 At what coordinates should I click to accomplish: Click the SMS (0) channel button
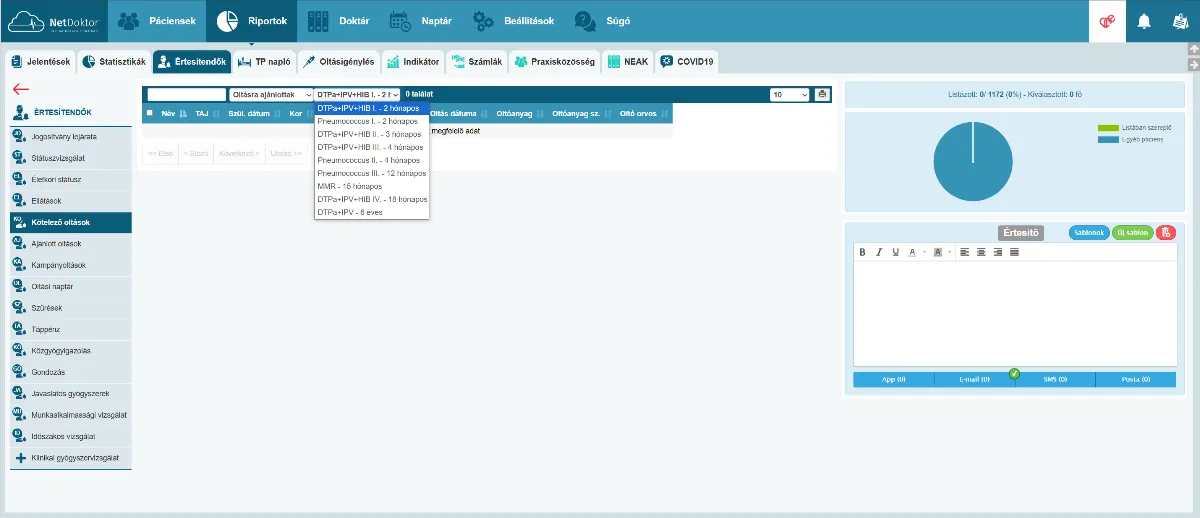click(x=1056, y=380)
